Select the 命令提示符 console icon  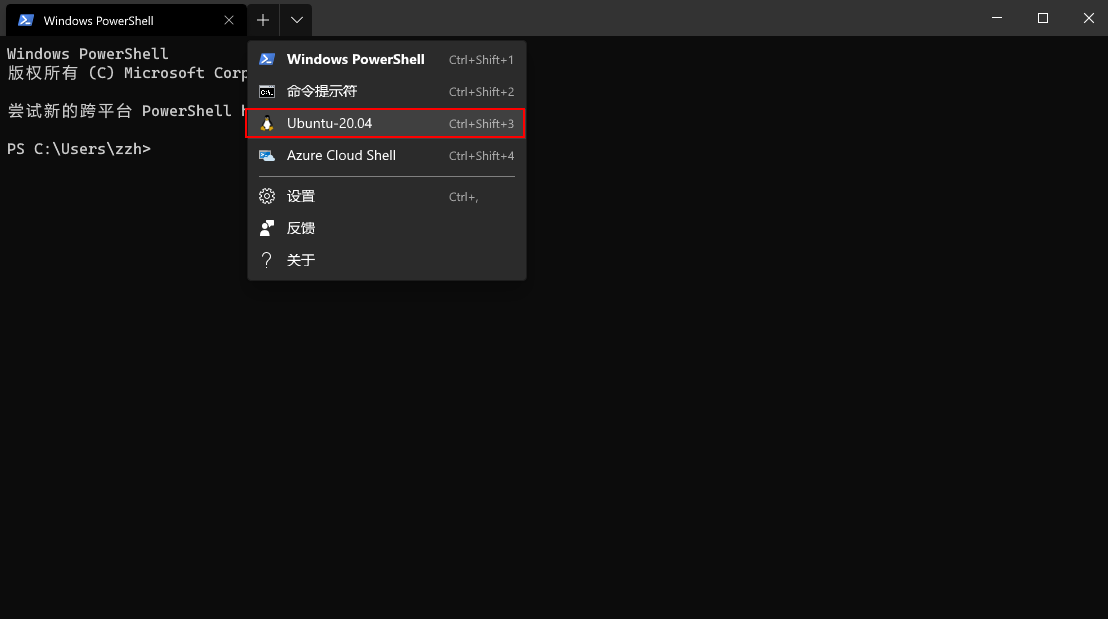pyautogui.click(x=266, y=91)
